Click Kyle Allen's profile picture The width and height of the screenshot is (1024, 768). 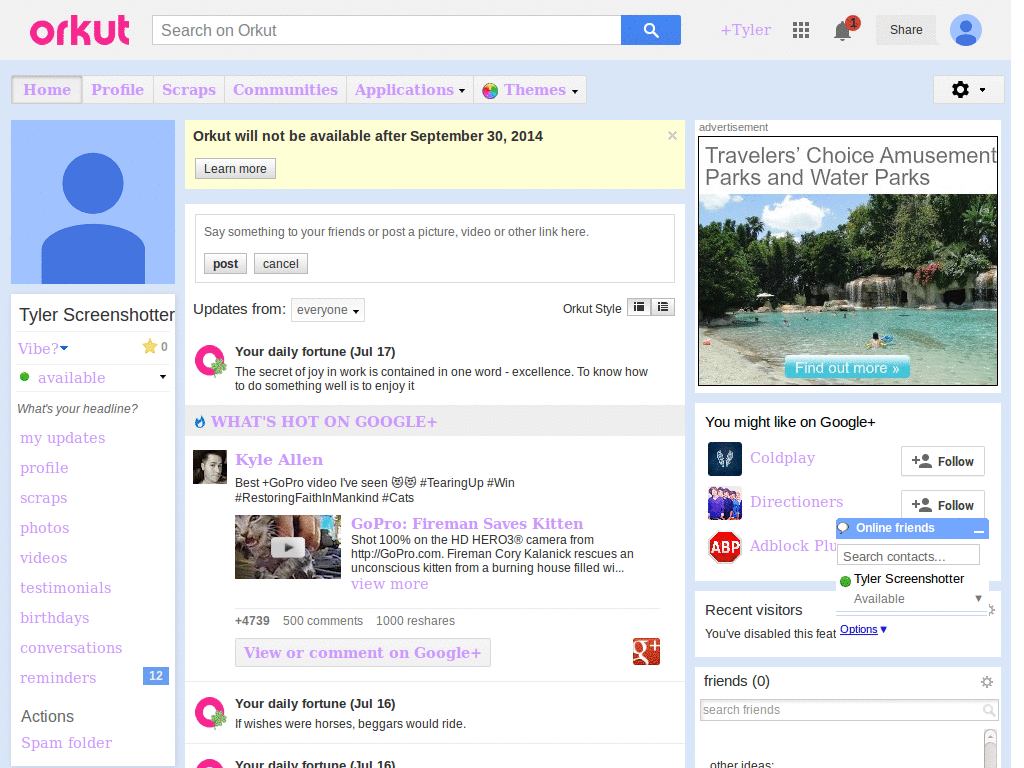coord(210,467)
